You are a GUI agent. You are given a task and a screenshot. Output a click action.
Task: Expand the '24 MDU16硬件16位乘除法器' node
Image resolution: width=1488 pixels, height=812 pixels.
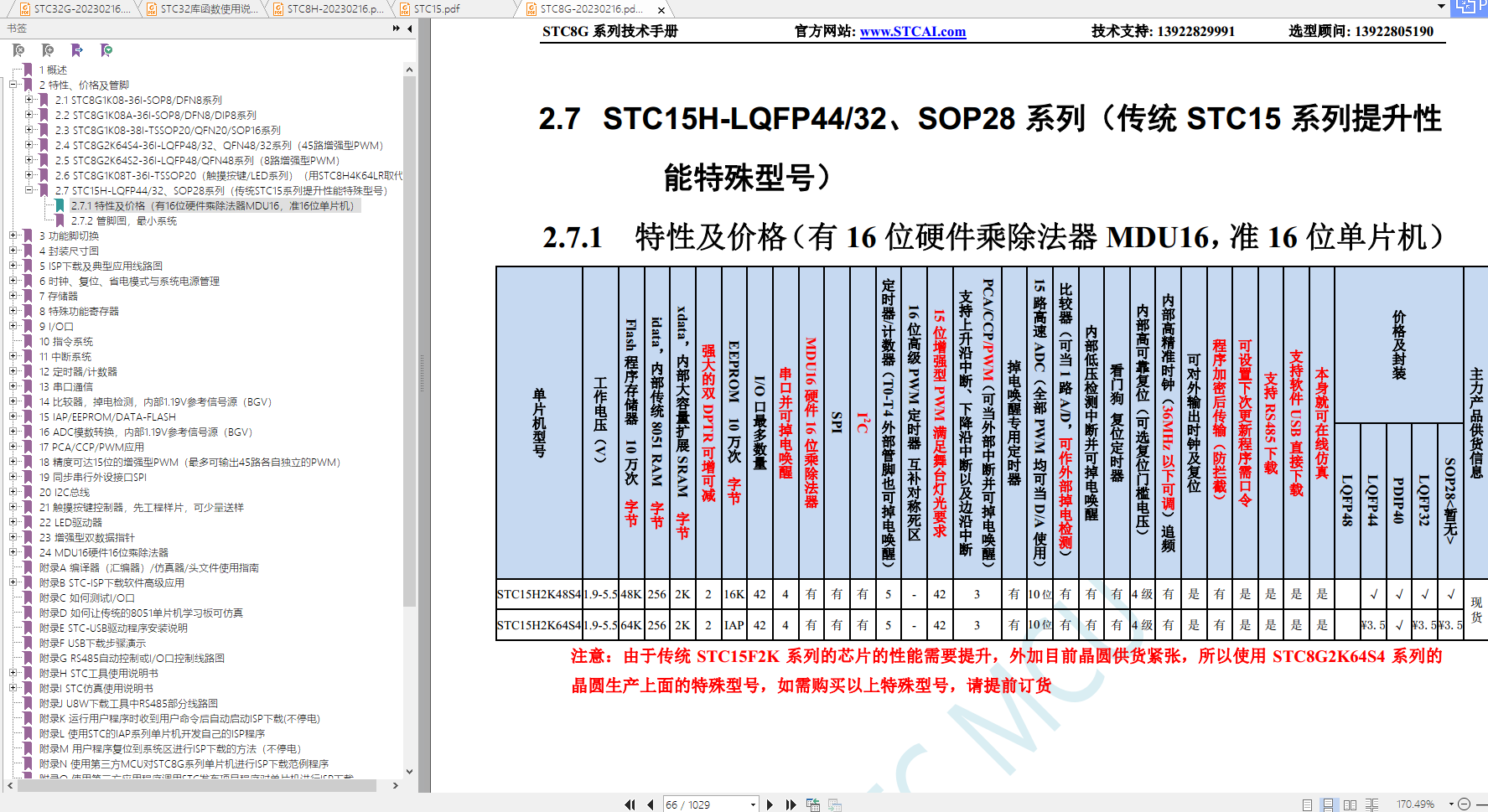pos(13,552)
